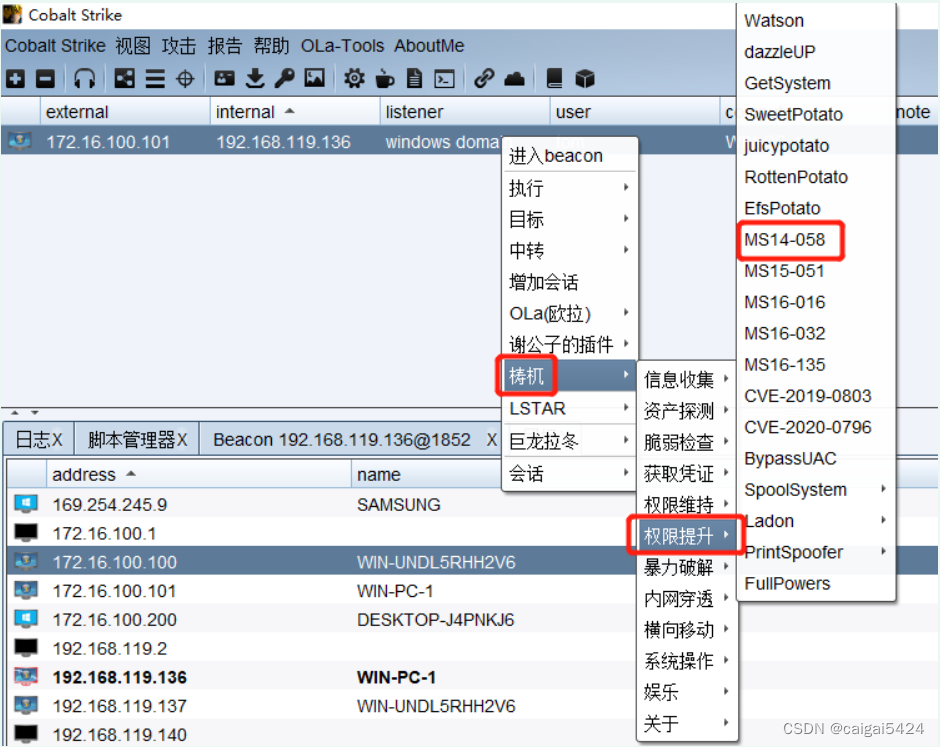Select the DESKTOP-J4PNKJ6 target row
This screenshot has width=940, height=747.
tap(321, 619)
